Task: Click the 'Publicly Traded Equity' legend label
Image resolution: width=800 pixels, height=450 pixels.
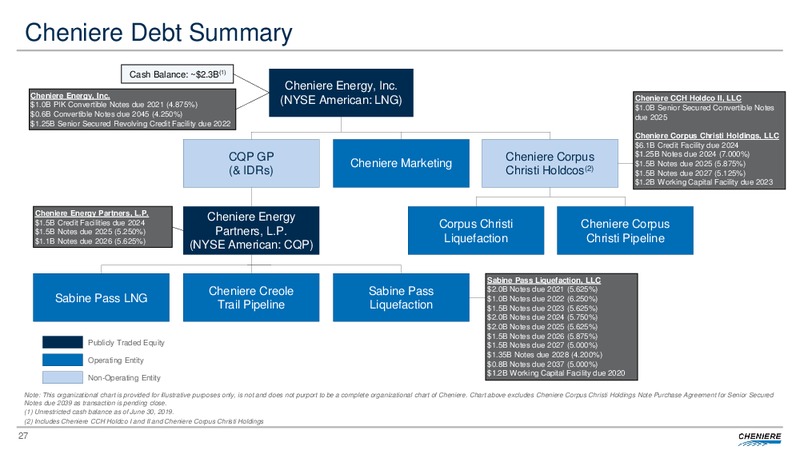Action: coord(126,342)
